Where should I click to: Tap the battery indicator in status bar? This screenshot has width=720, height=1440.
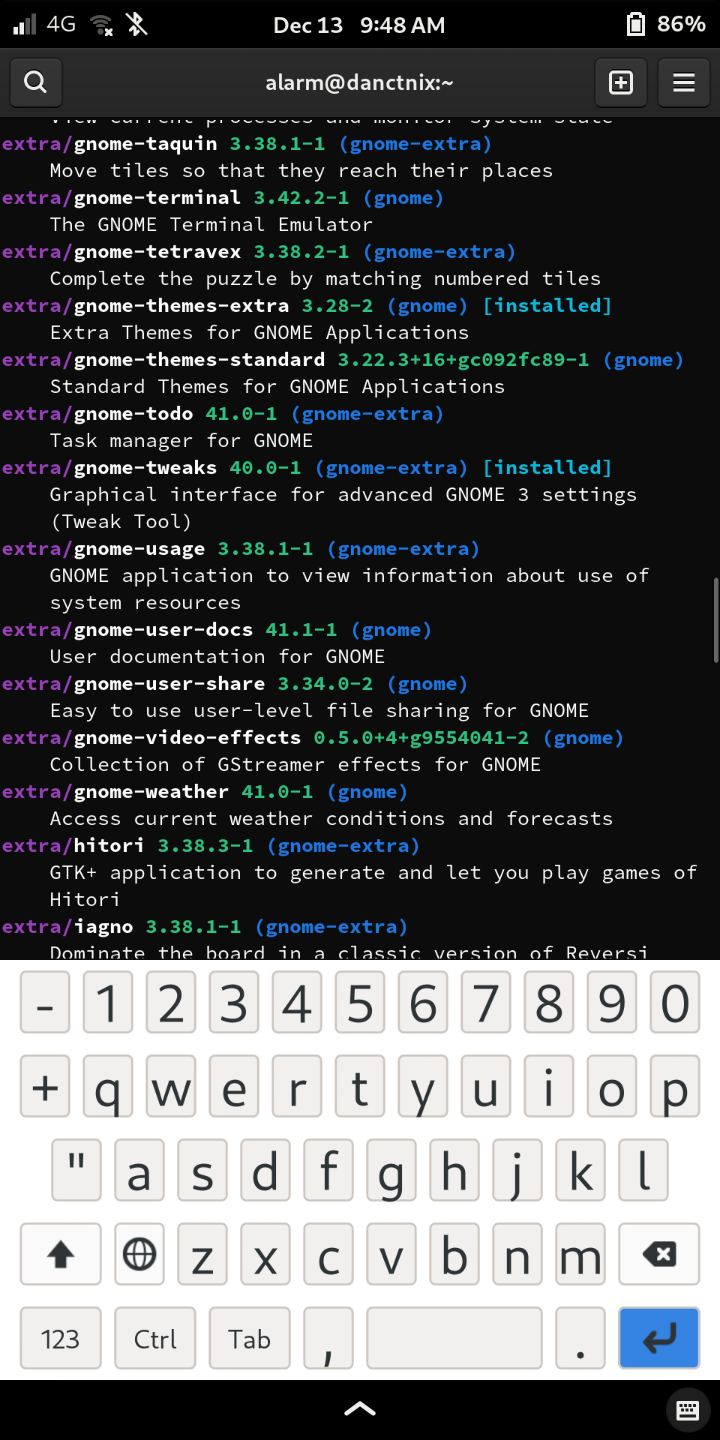pyautogui.click(x=666, y=24)
